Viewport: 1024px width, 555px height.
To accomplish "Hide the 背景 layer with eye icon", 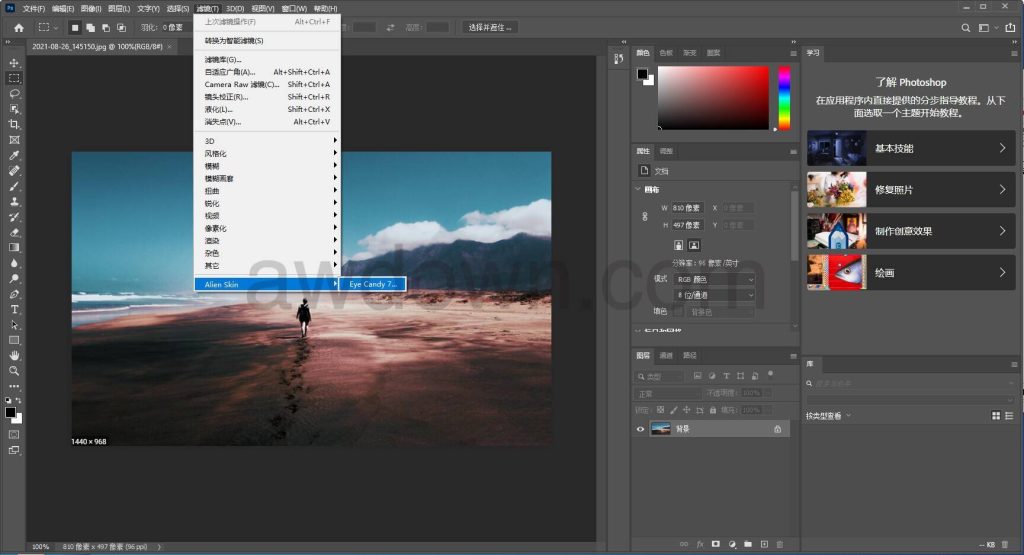I will 640,429.
